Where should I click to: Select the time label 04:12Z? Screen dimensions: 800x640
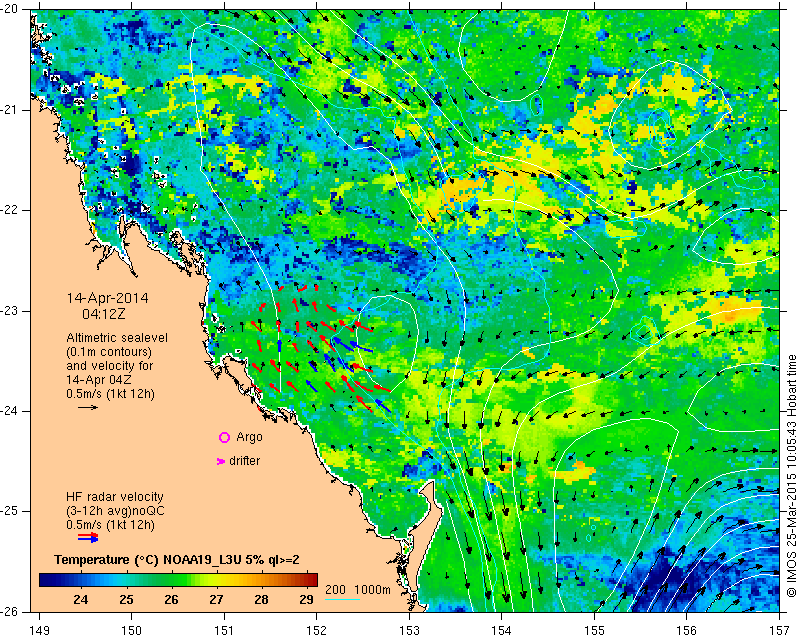[104, 314]
